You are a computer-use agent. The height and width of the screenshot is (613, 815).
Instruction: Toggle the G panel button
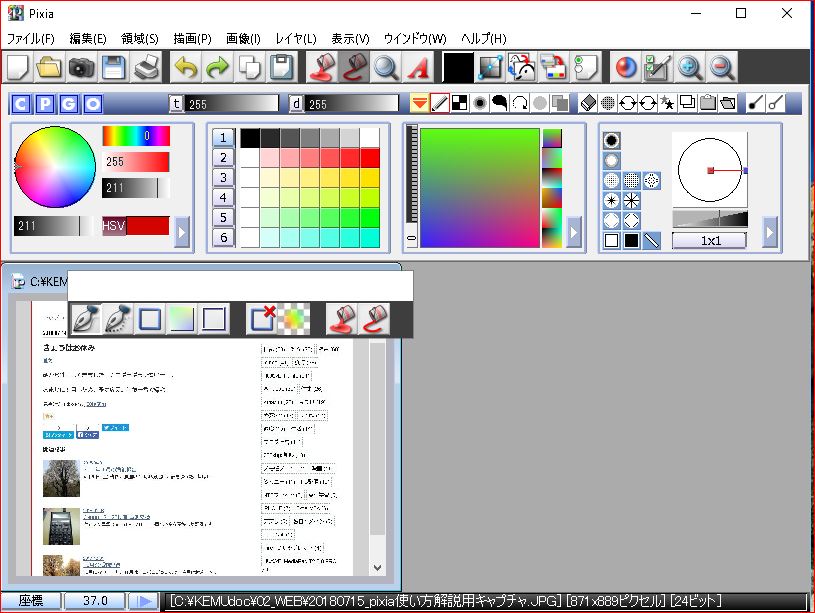click(69, 105)
